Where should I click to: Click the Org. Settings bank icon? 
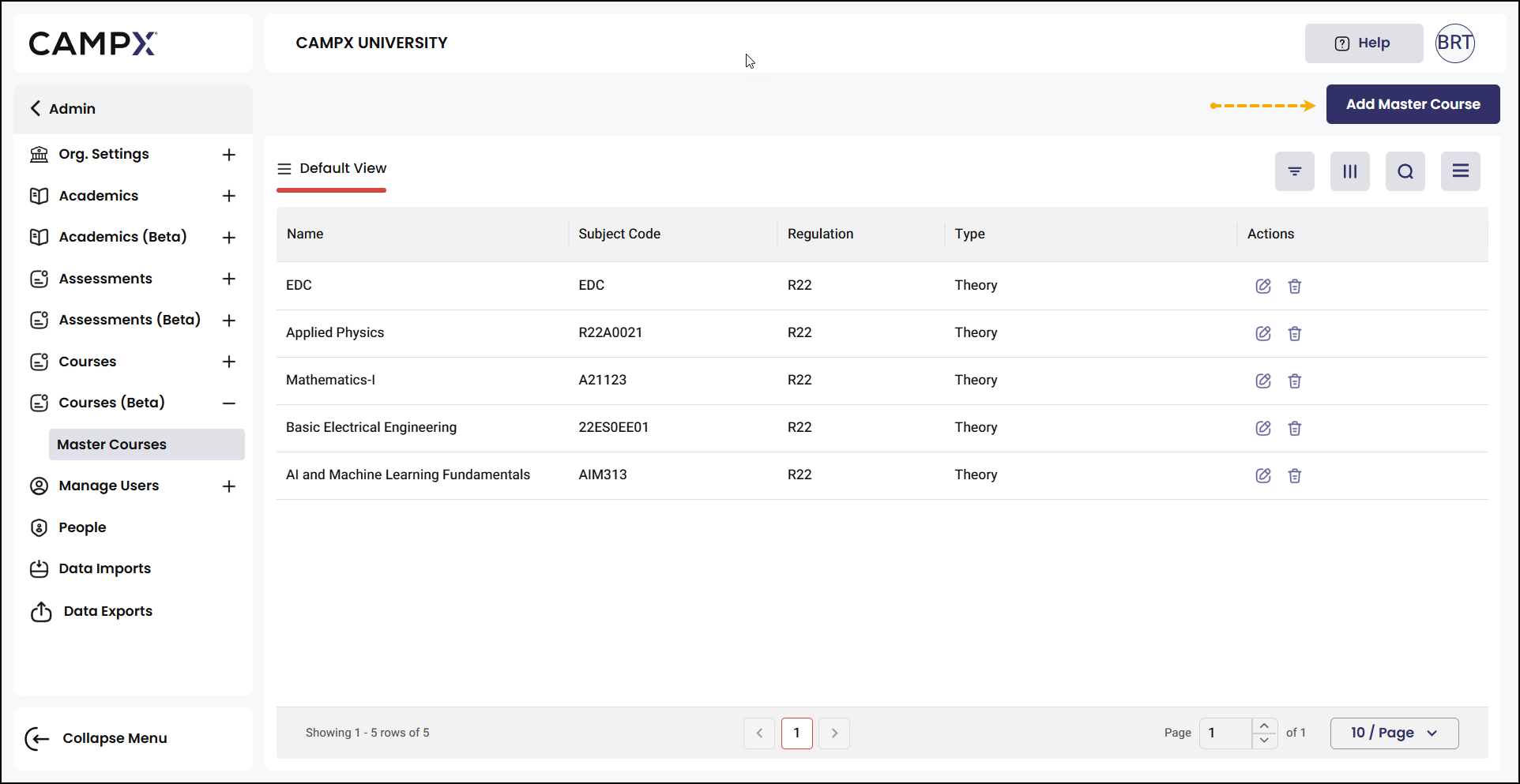click(39, 154)
